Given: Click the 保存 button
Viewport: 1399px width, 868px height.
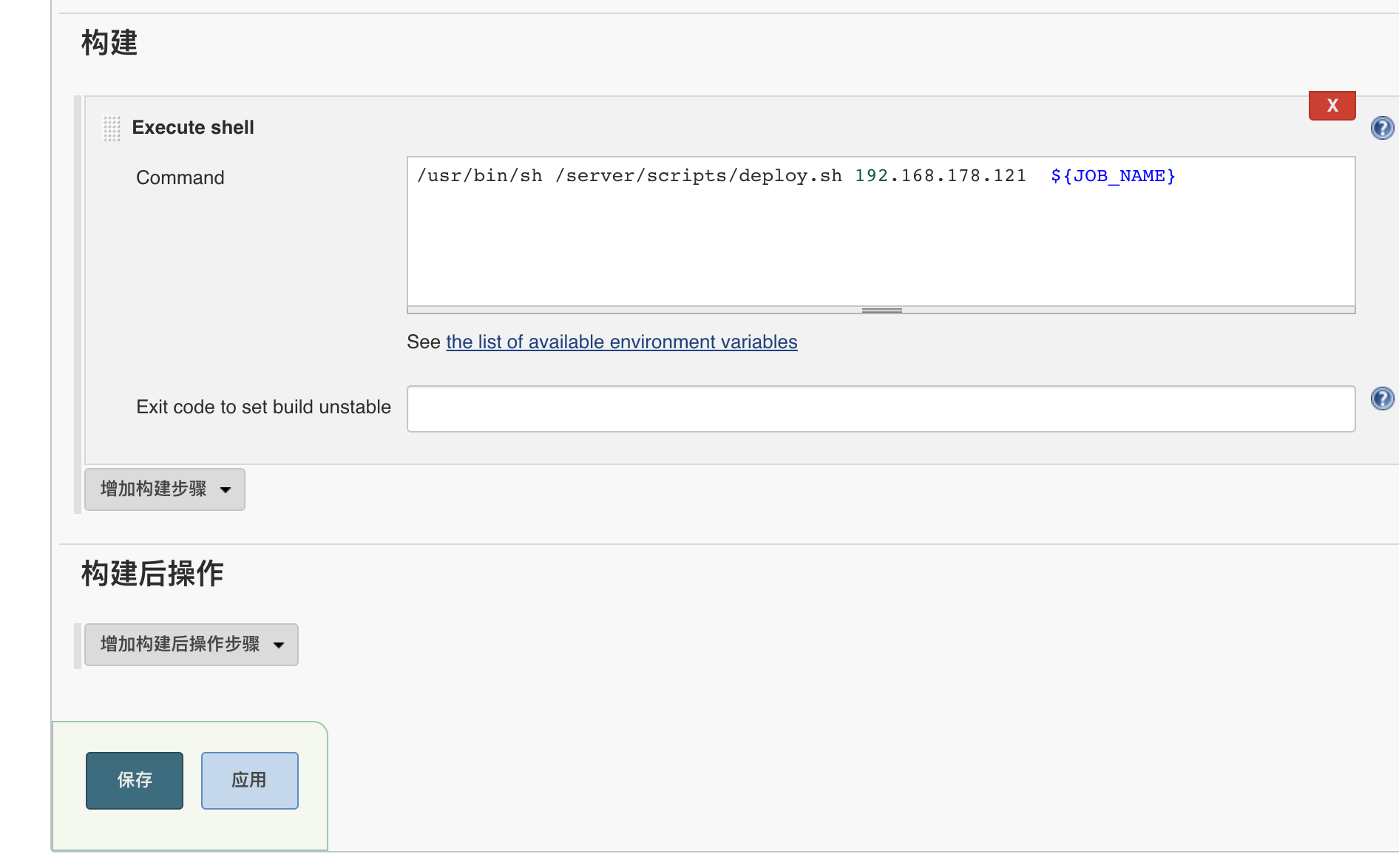Looking at the screenshot, I should [x=135, y=781].
